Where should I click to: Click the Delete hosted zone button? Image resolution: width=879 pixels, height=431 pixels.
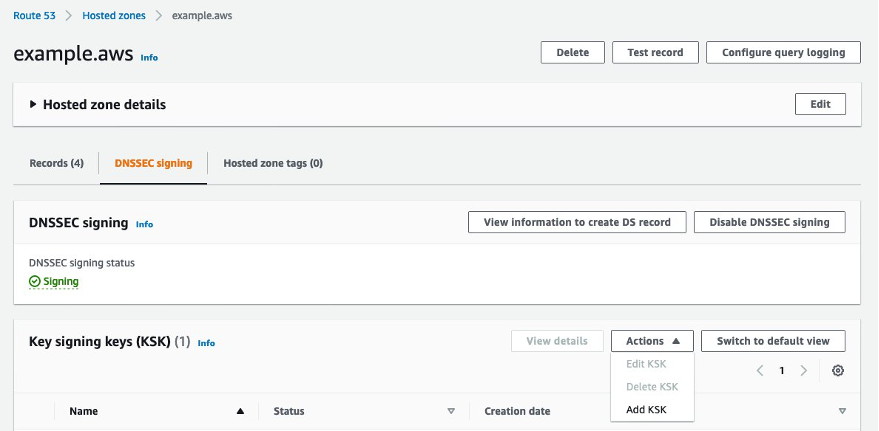[x=572, y=52]
